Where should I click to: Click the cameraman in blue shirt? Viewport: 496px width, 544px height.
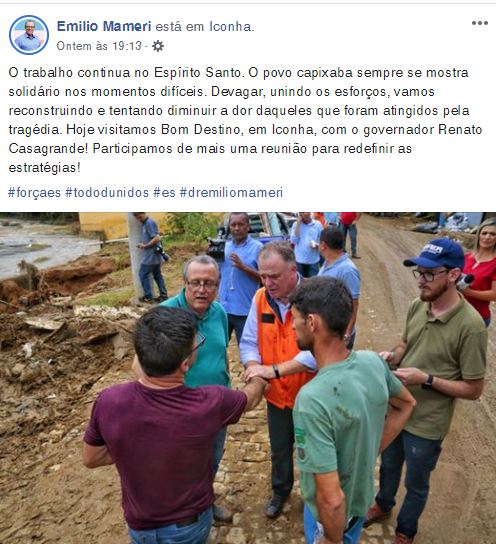(239, 271)
